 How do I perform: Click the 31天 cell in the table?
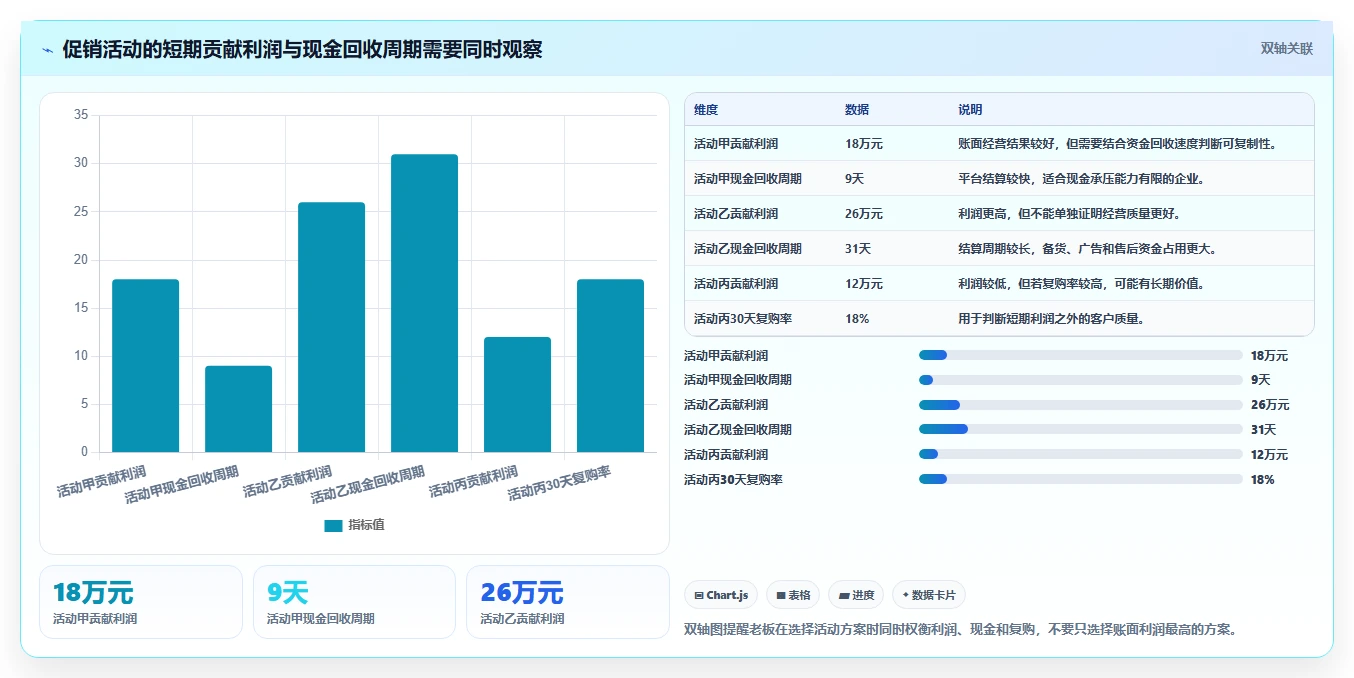(858, 249)
